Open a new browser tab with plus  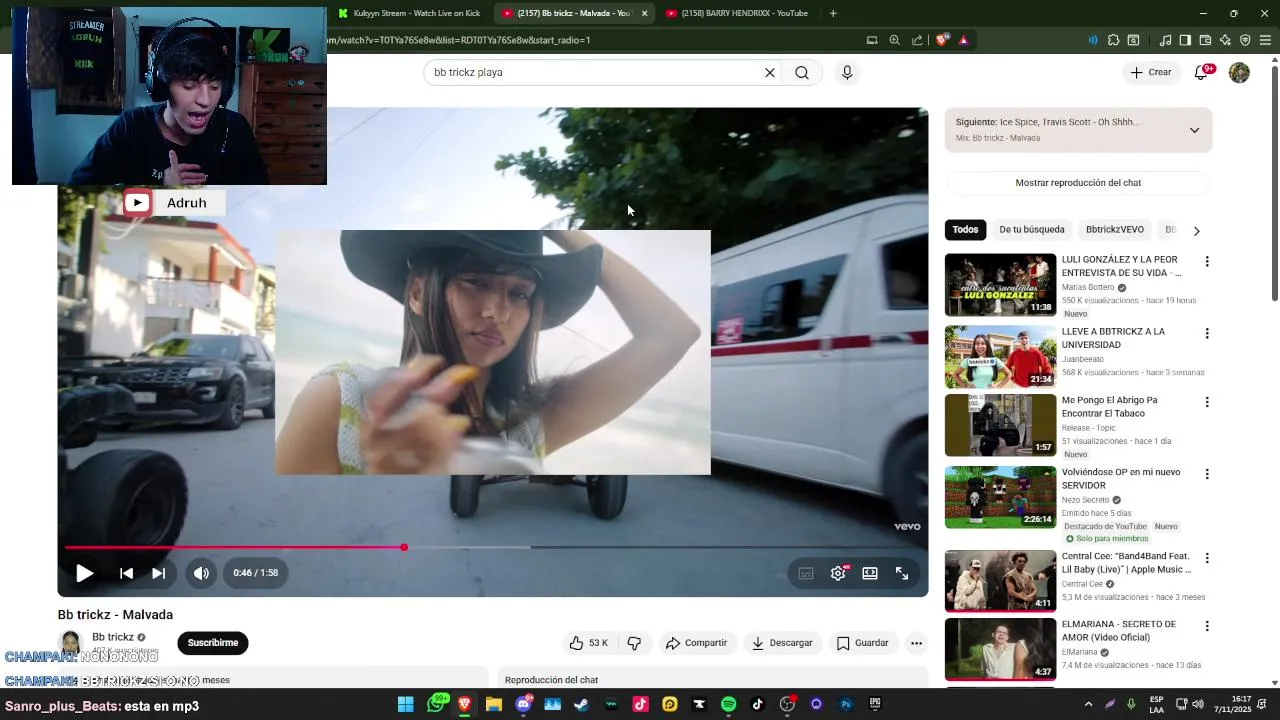(x=833, y=13)
